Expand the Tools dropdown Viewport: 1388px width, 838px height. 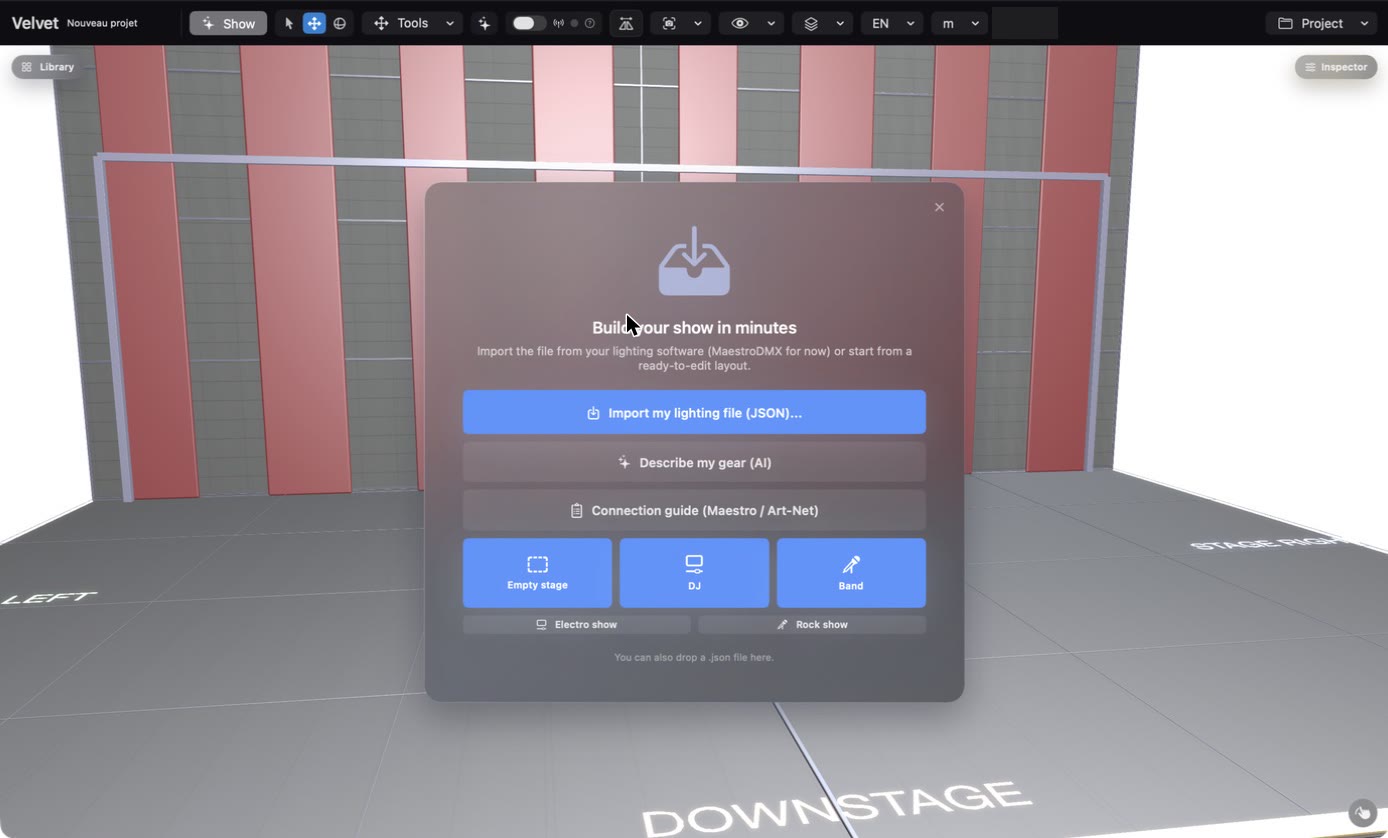coord(412,23)
